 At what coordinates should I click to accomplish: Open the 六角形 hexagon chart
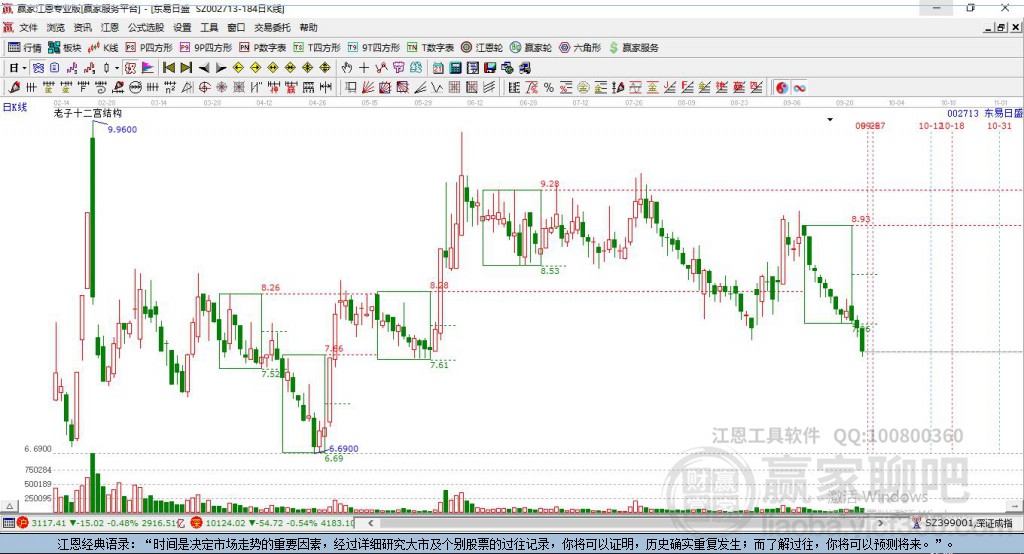(x=580, y=48)
